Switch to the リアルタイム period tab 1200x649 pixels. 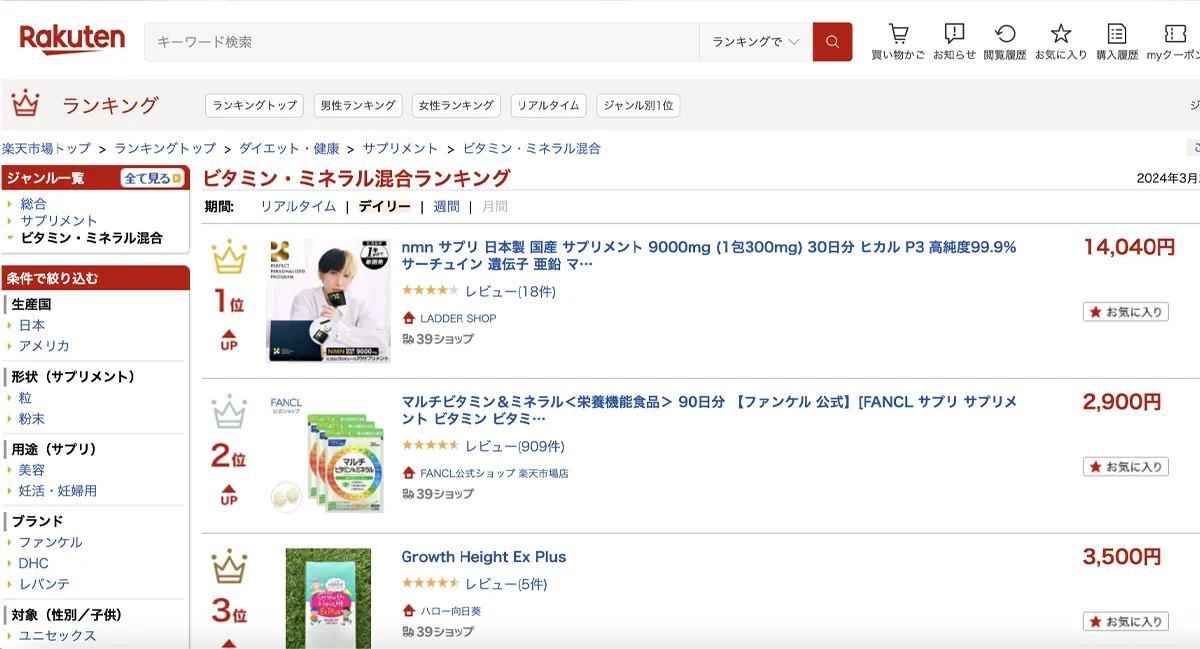(x=298, y=206)
